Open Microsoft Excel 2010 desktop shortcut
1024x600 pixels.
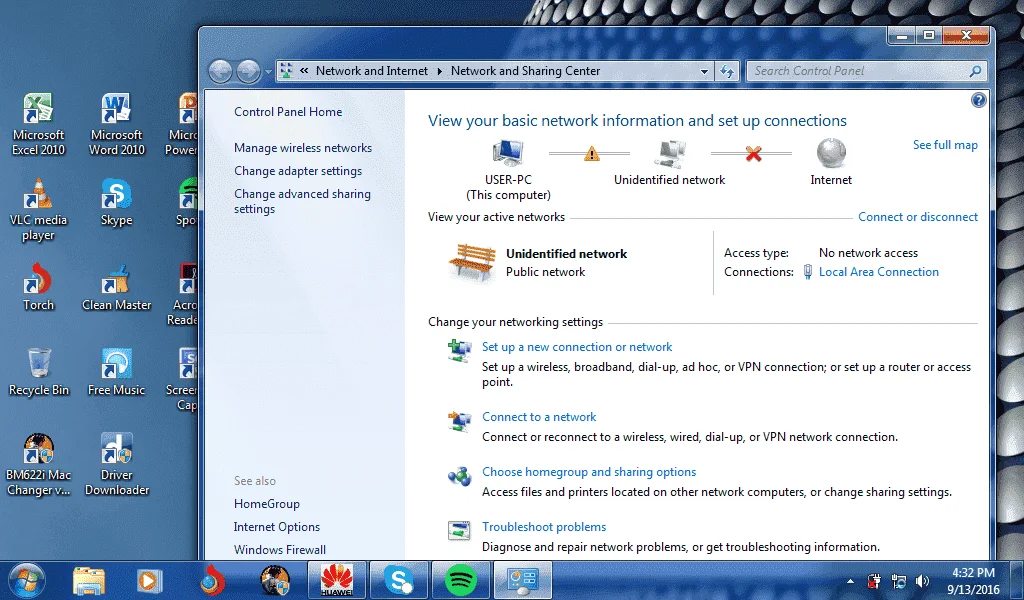pyautogui.click(x=39, y=124)
